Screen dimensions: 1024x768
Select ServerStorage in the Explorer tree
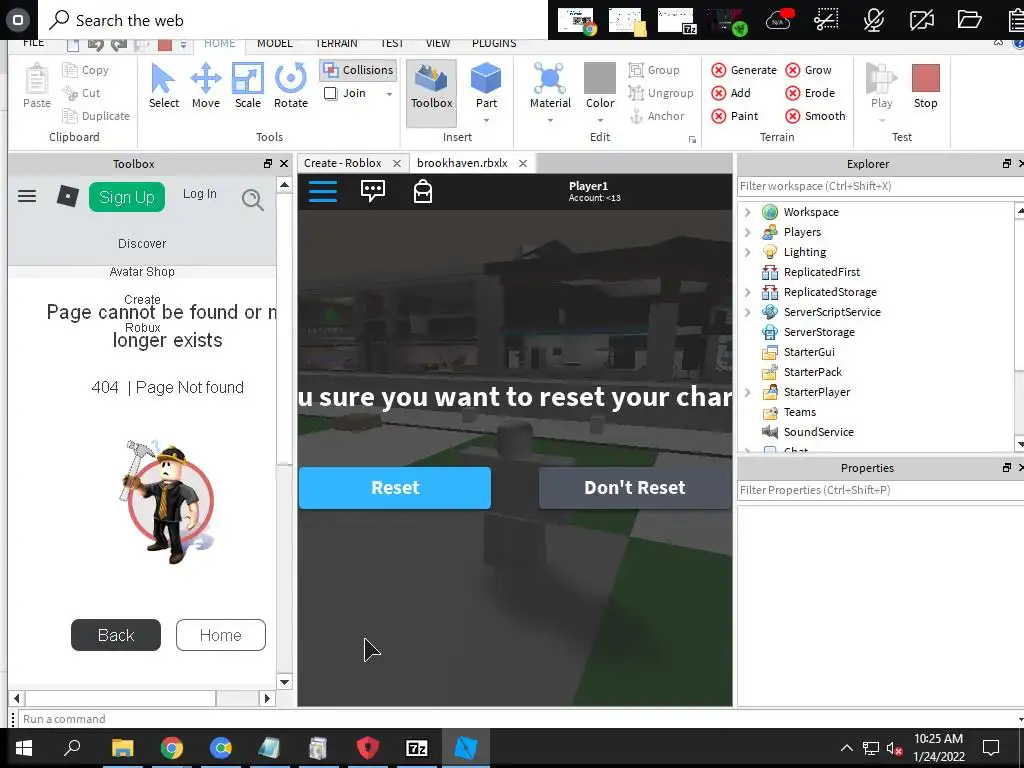pyautogui.click(x=818, y=332)
